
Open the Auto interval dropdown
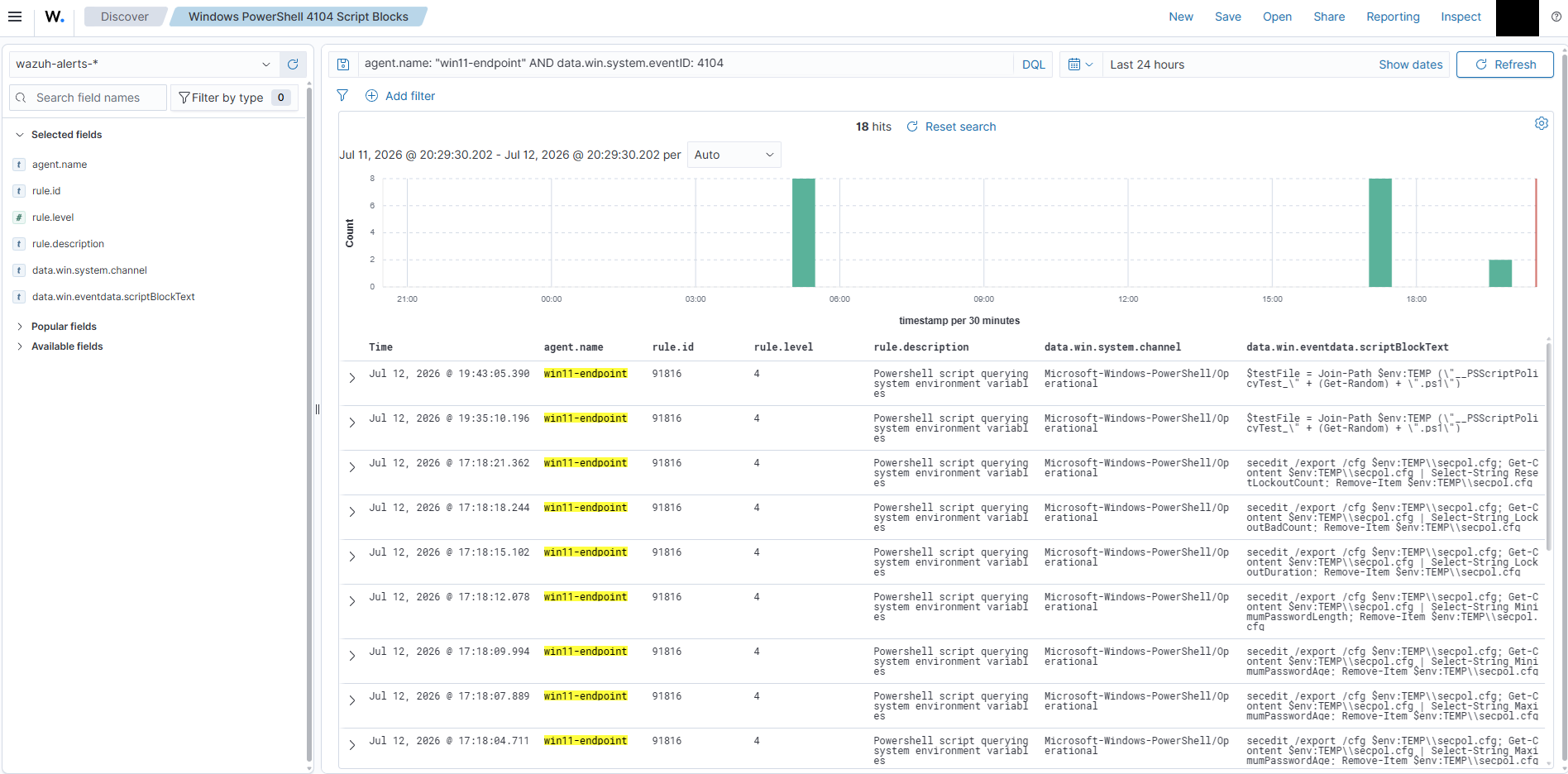click(734, 155)
